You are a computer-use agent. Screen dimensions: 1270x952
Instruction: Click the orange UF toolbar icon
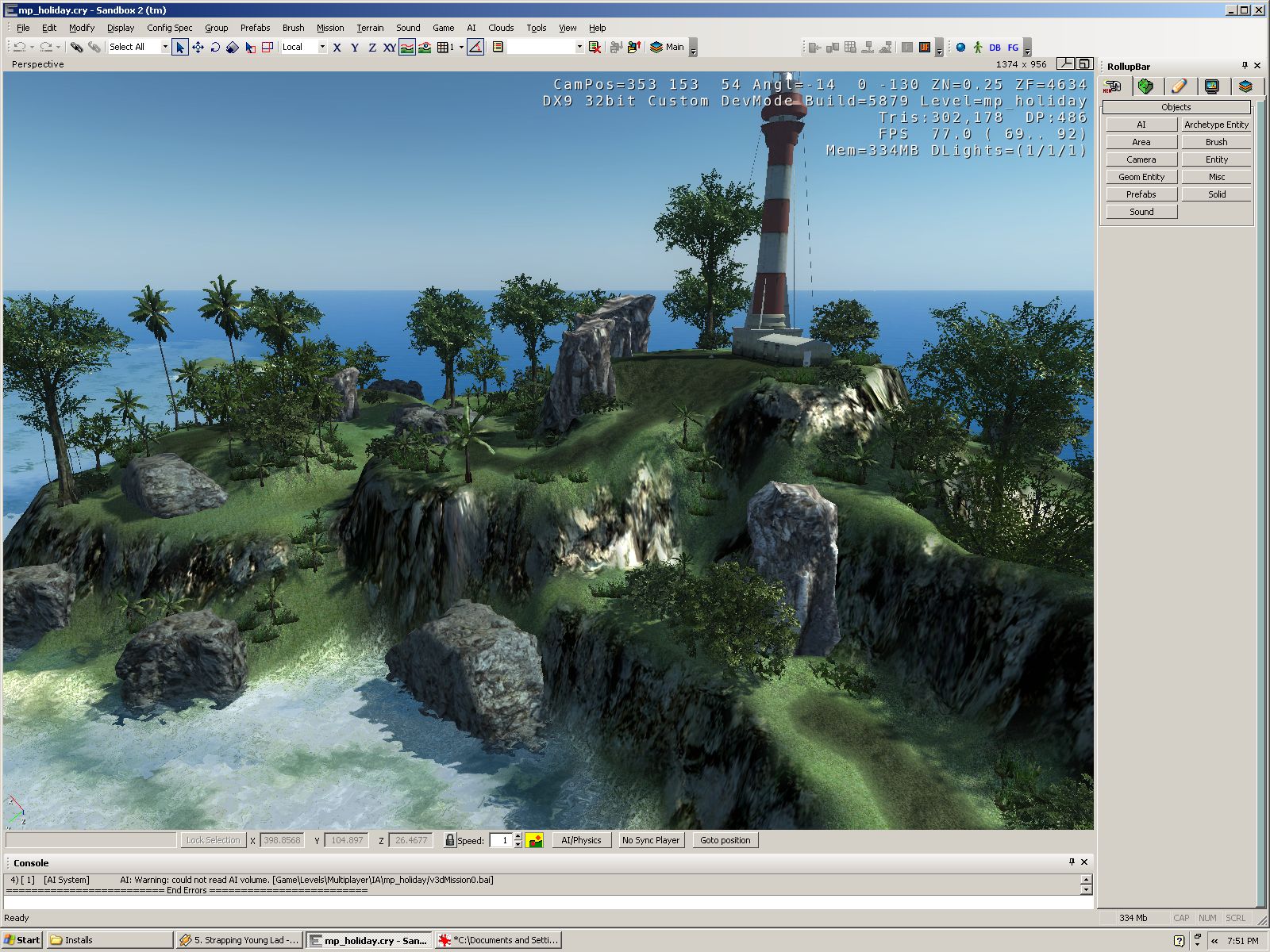[925, 48]
